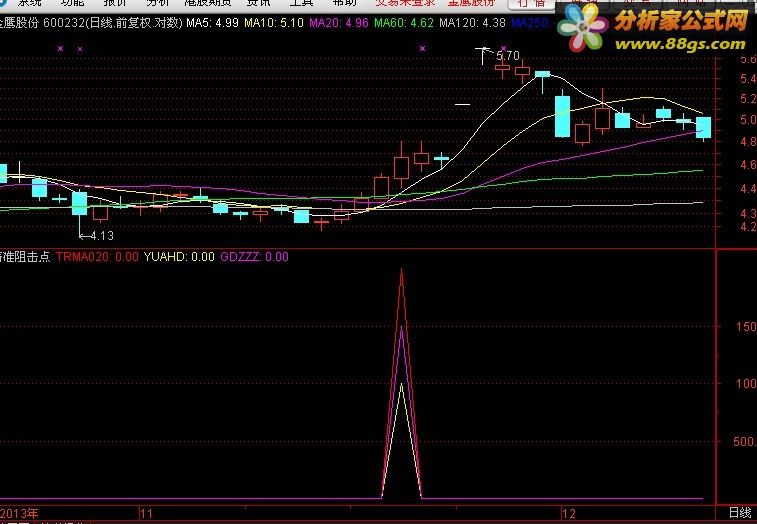This screenshot has height=524, width=757.
Task: Click the GDZZZ: 0.00 indicator label
Action: click(254, 256)
